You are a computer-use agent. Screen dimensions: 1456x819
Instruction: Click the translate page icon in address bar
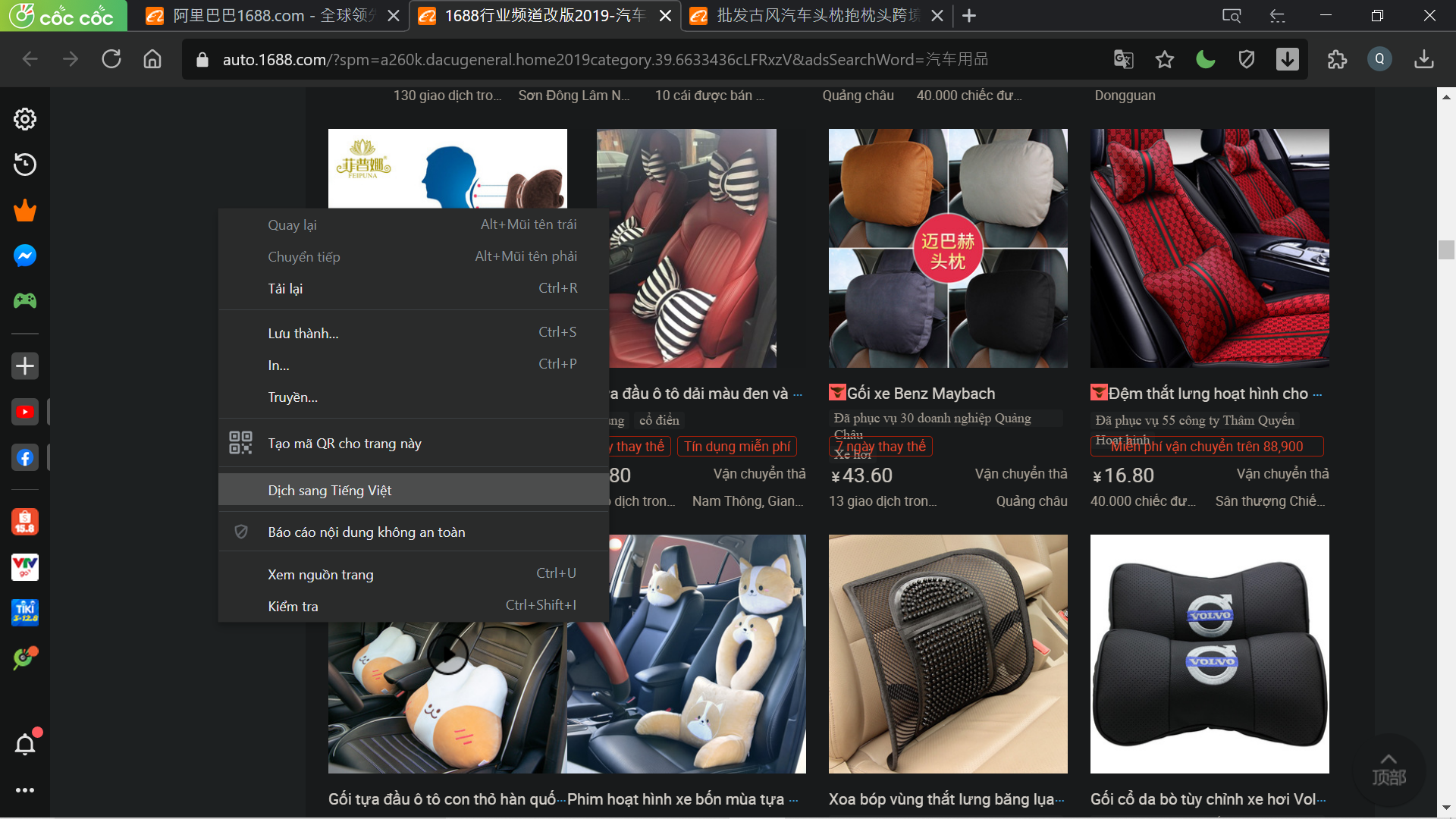point(1124,59)
